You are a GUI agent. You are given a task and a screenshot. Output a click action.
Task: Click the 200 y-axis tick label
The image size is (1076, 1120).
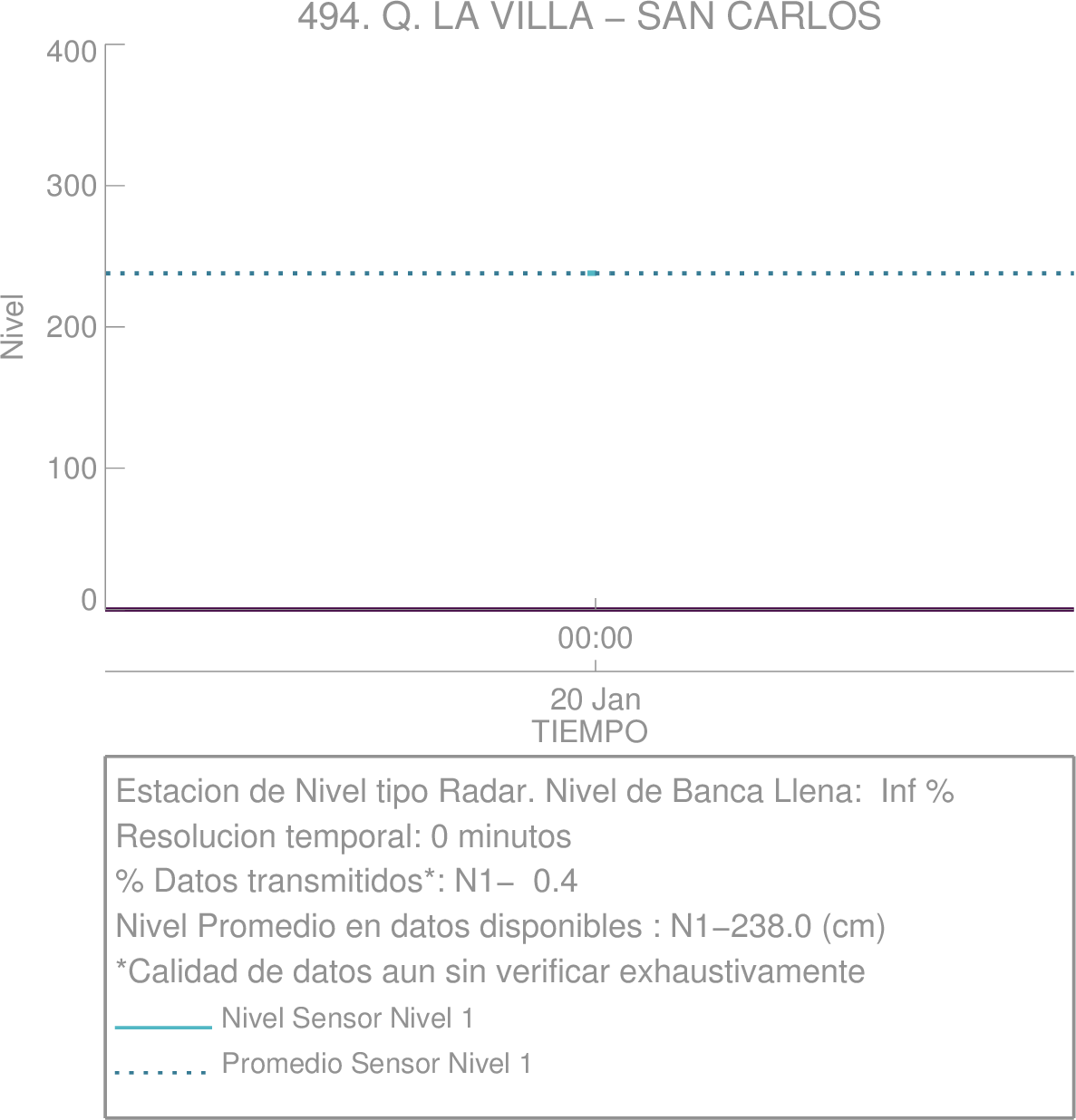[72, 327]
